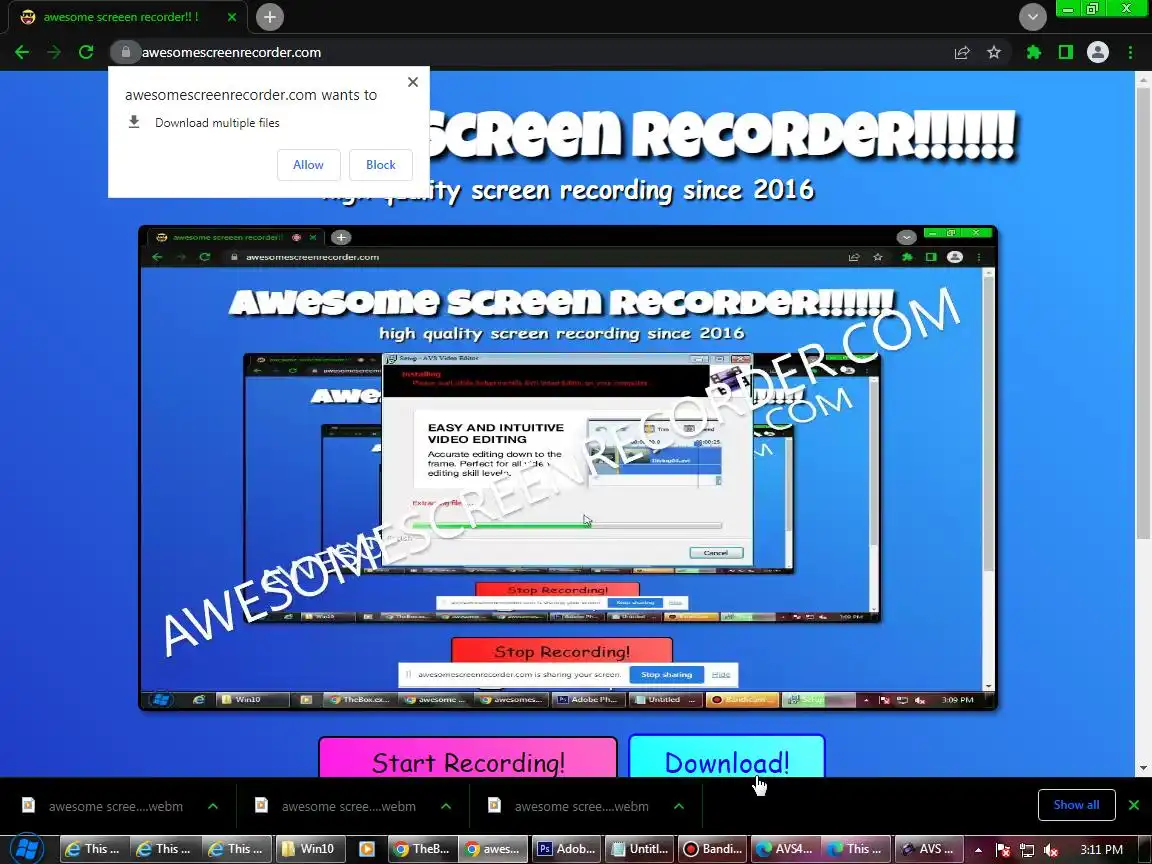Image resolution: width=1152 pixels, height=864 pixels.
Task: Switch to awes... Chrome taskbar window
Action: click(x=494, y=849)
